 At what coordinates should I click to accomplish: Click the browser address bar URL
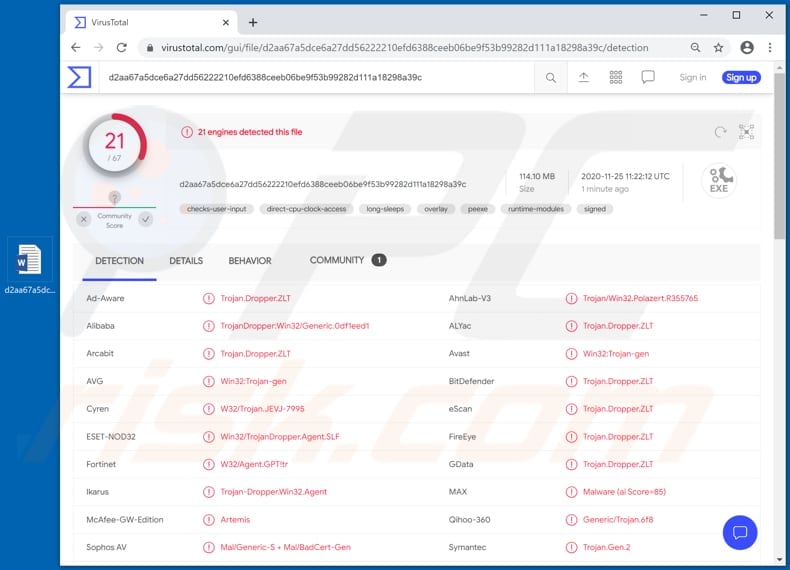(405, 48)
